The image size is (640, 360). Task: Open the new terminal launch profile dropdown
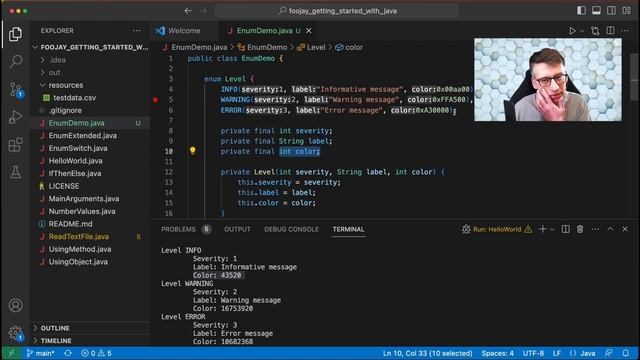click(x=552, y=230)
